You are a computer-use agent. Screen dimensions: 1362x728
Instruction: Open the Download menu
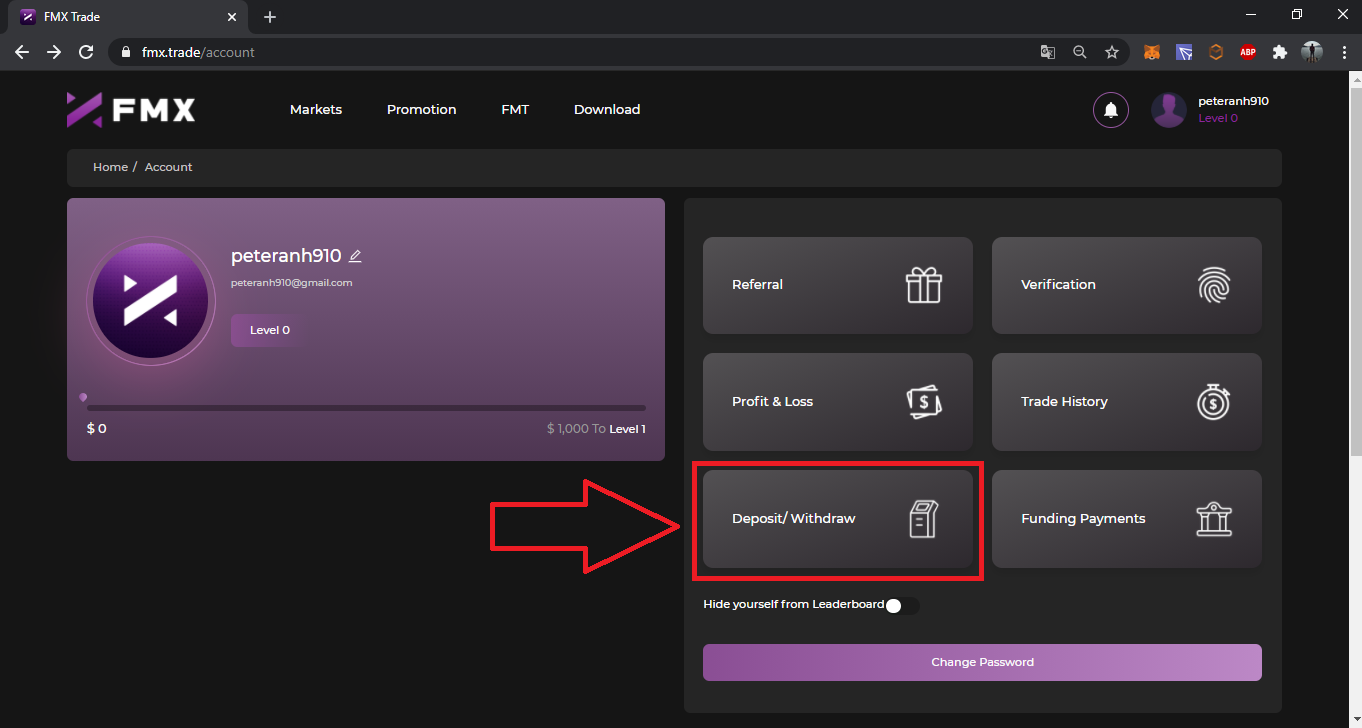[x=607, y=110]
